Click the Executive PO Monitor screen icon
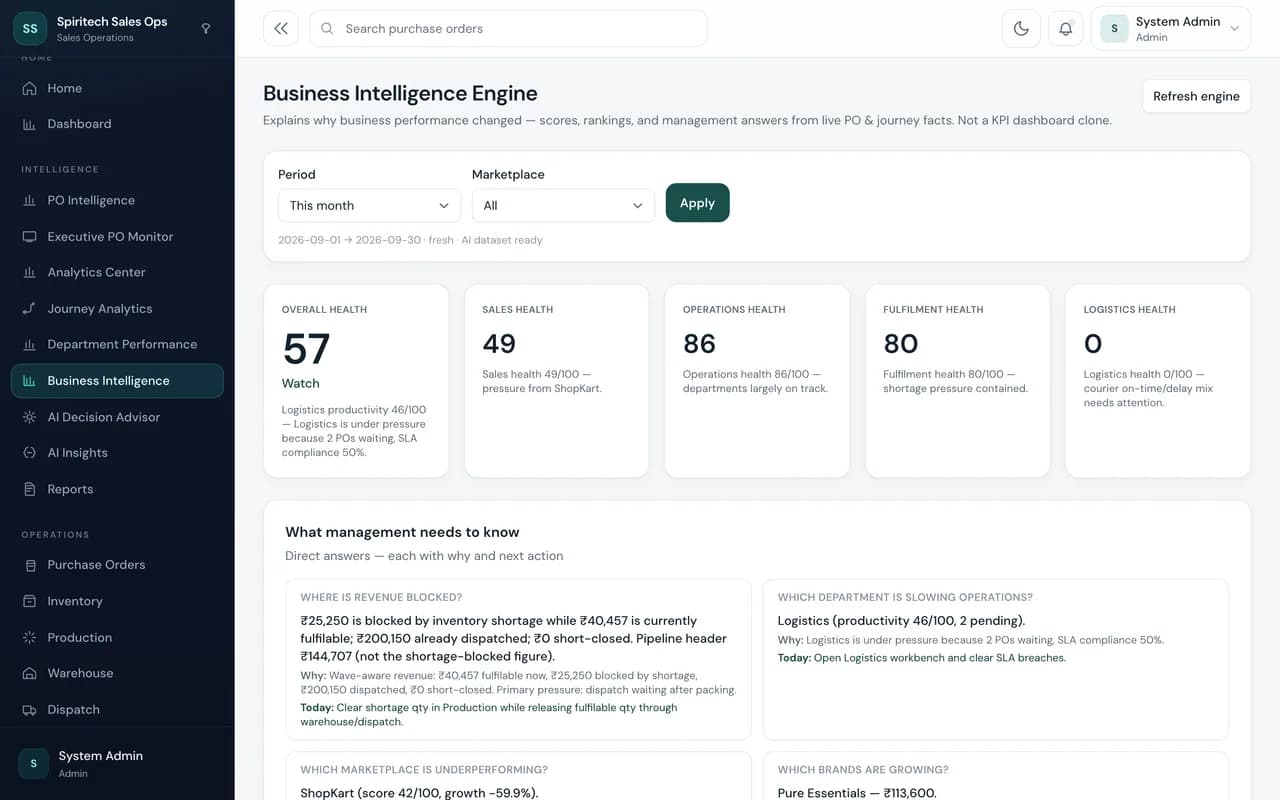The height and width of the screenshot is (800, 1280). point(29,237)
